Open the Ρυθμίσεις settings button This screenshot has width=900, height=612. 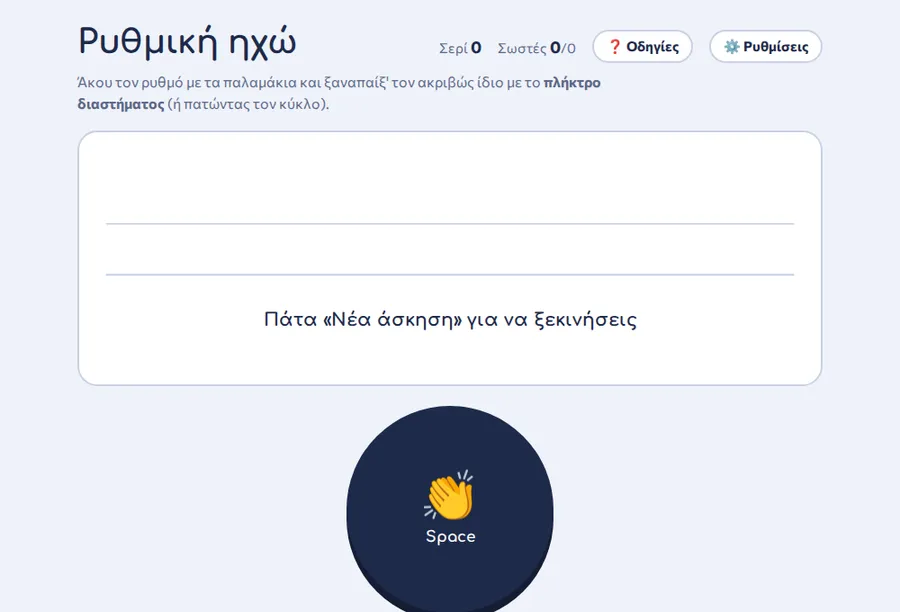(766, 47)
